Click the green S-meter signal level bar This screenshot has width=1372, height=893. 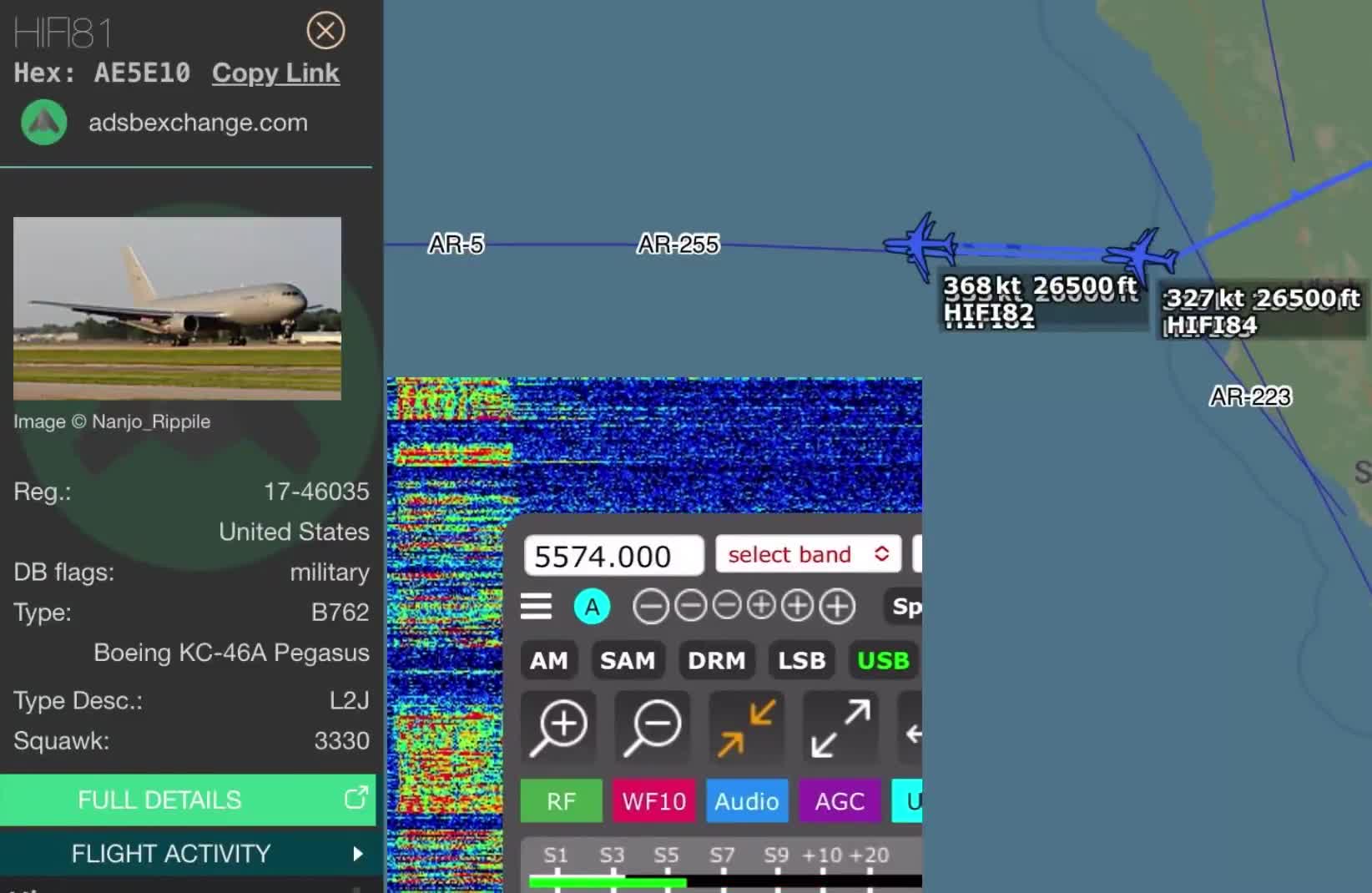click(609, 882)
